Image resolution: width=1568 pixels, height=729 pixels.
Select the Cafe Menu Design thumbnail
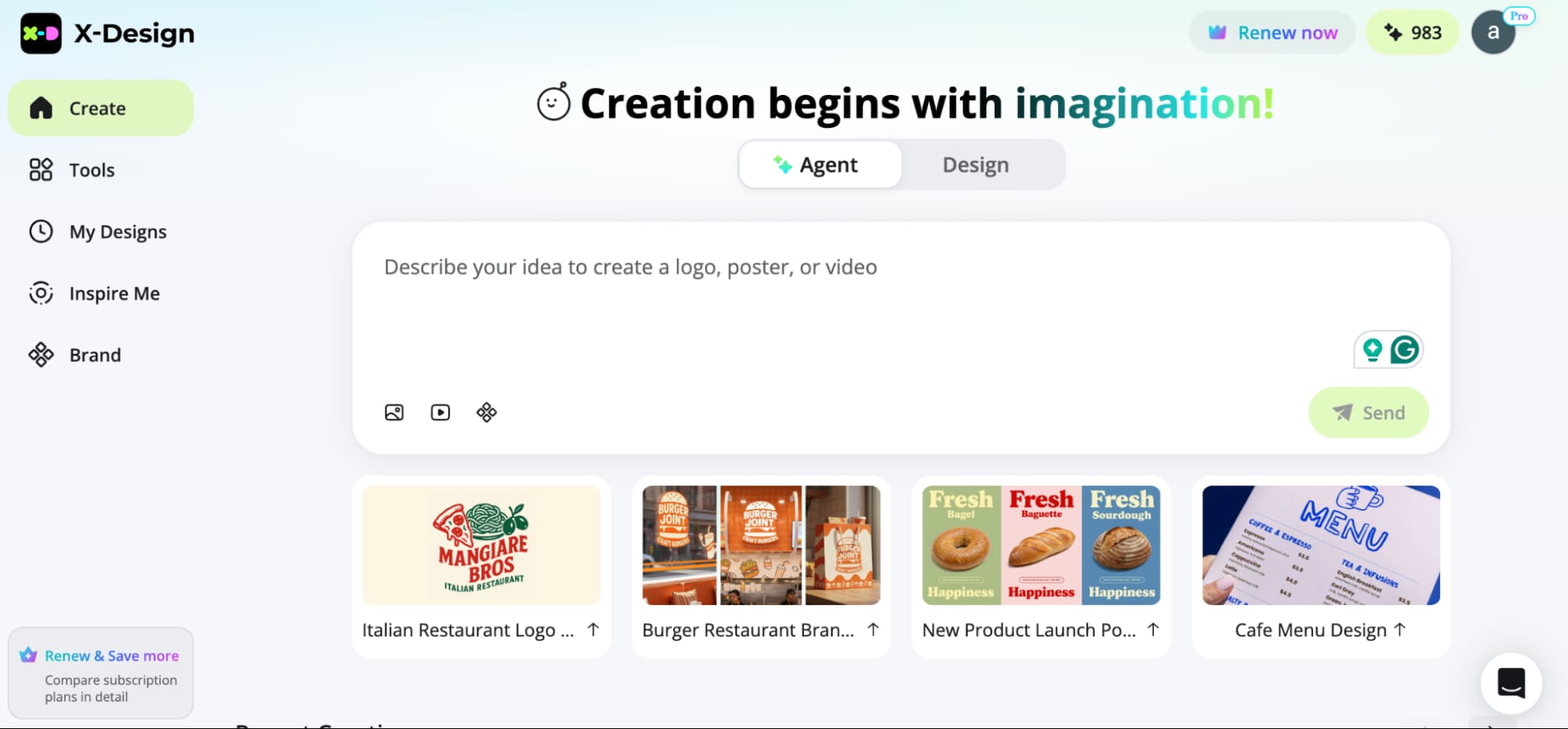1320,545
